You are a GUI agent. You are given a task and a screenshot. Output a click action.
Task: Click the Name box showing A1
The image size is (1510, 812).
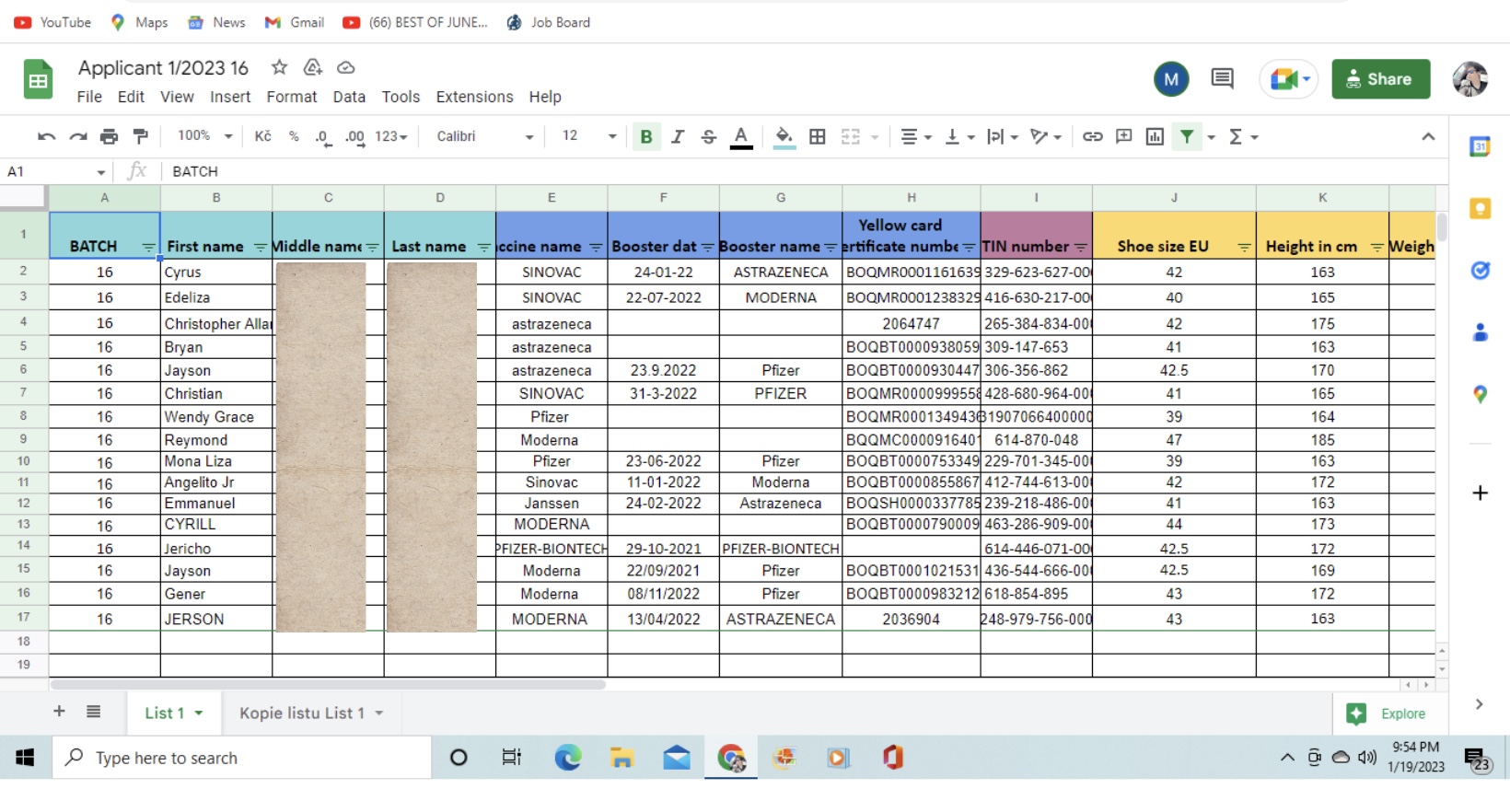(x=56, y=171)
